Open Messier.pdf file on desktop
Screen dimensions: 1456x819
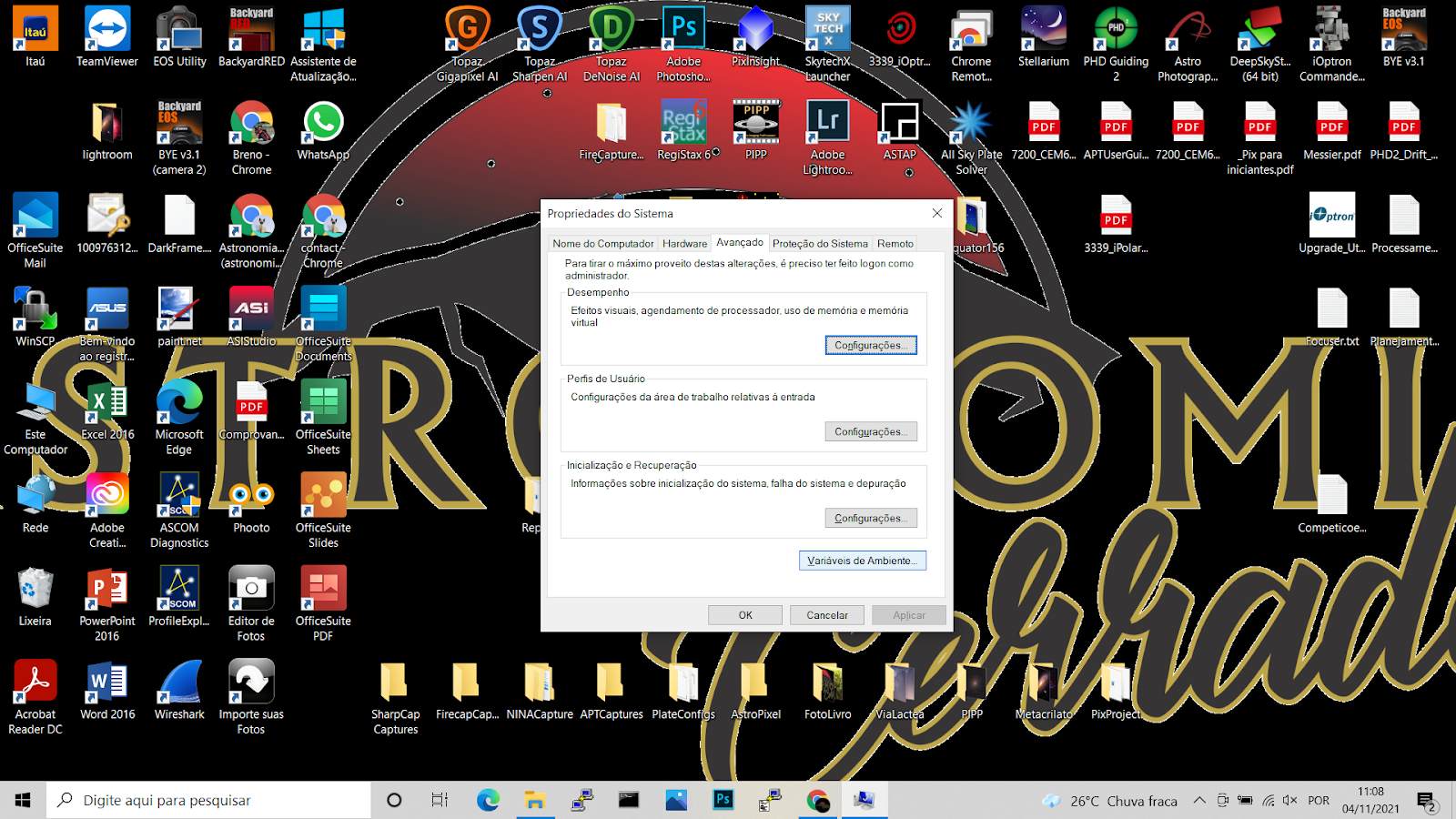[1332, 130]
